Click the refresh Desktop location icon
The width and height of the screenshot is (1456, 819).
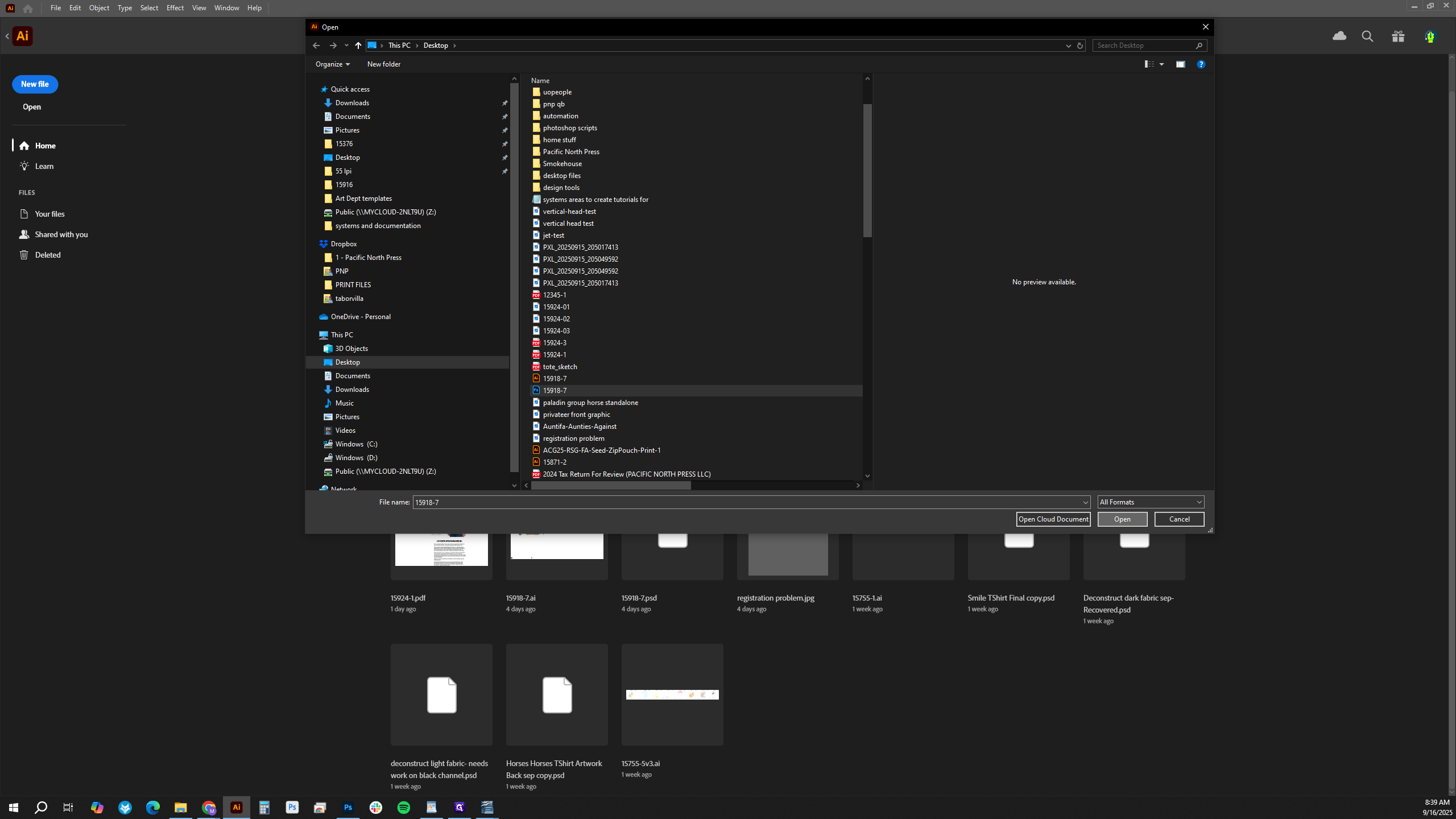click(1080, 45)
